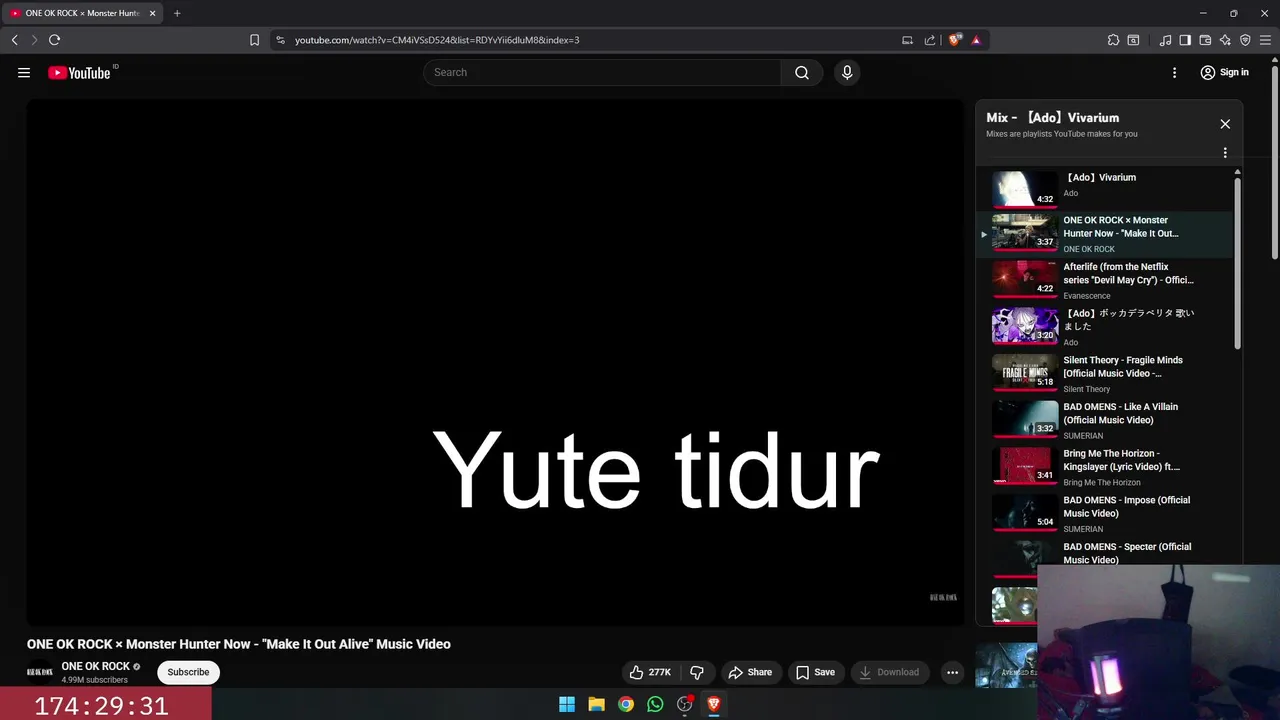Image resolution: width=1280 pixels, height=720 pixels.
Task: Go back in browser history
Action: [x=14, y=40]
